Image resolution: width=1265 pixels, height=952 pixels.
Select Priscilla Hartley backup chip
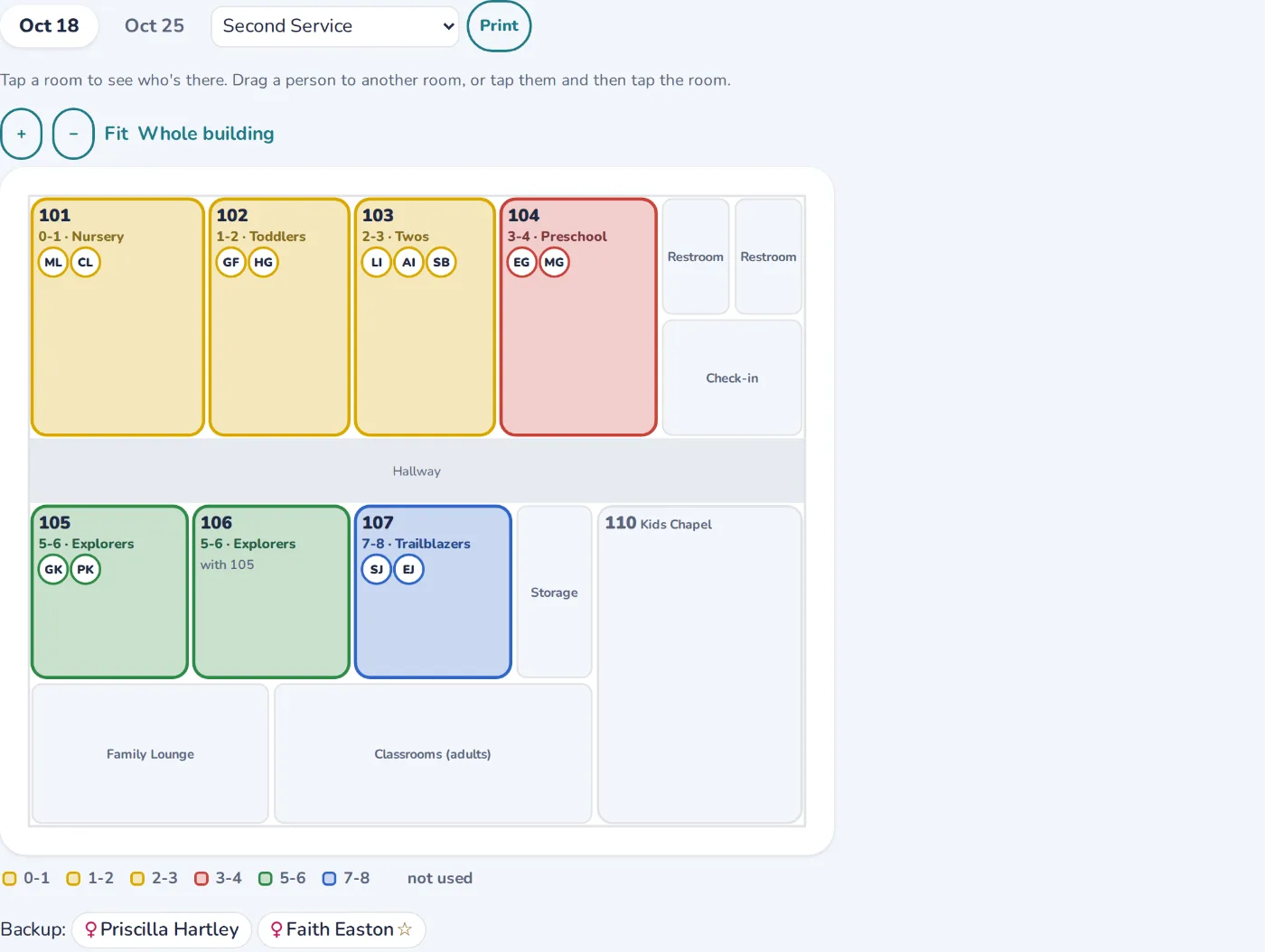pos(162,929)
